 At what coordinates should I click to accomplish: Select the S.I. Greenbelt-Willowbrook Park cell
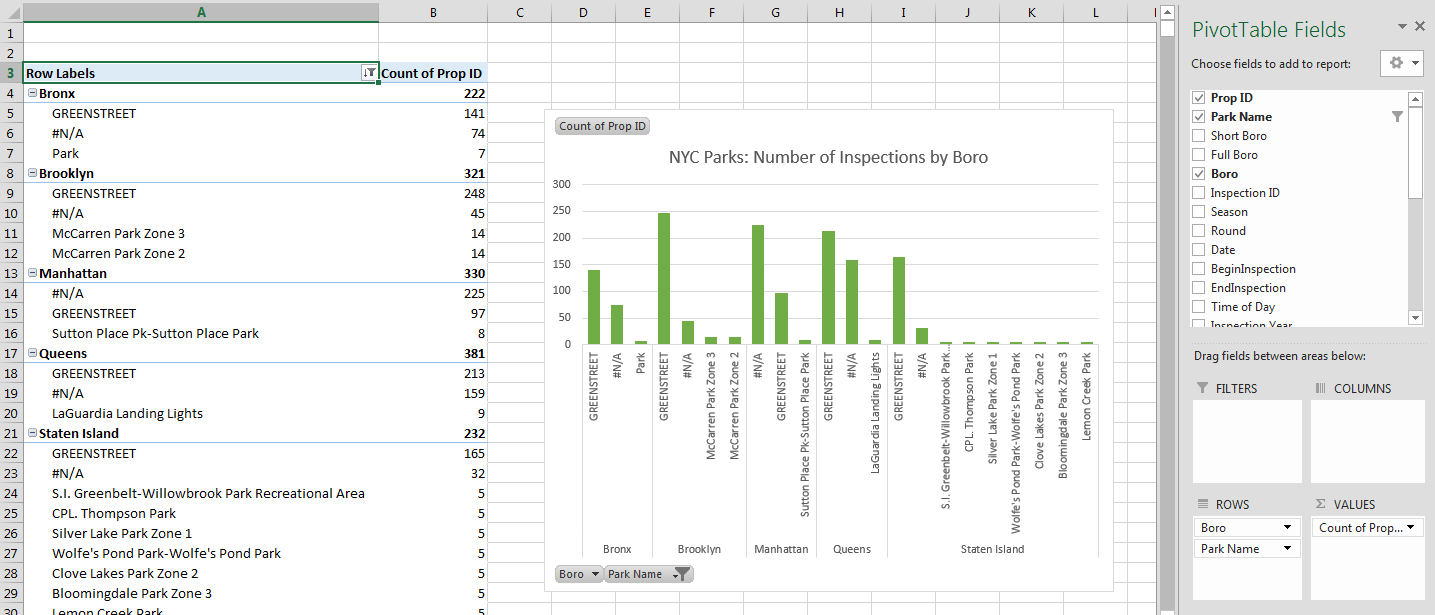(x=201, y=493)
